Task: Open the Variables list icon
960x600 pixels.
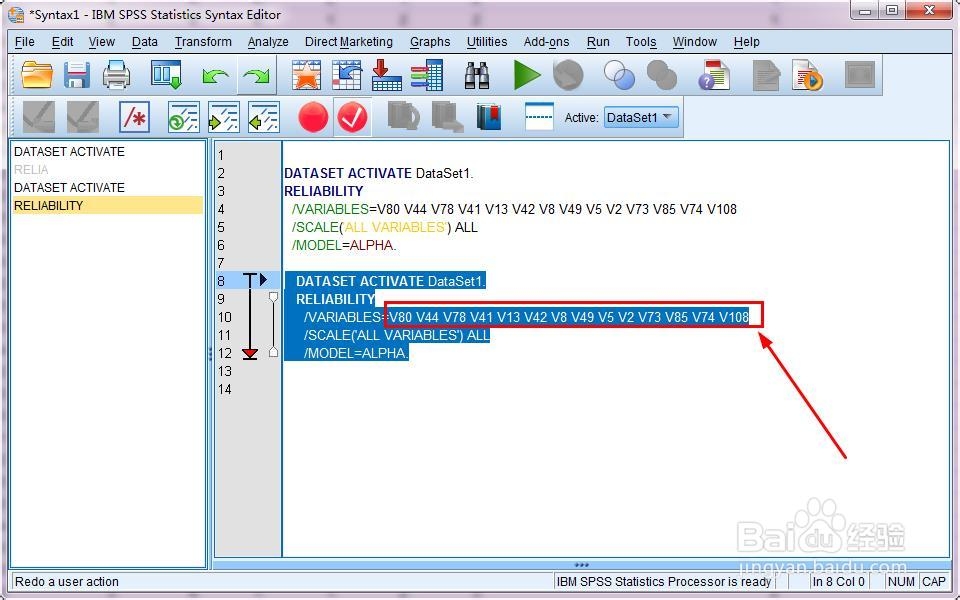Action: 427,75
